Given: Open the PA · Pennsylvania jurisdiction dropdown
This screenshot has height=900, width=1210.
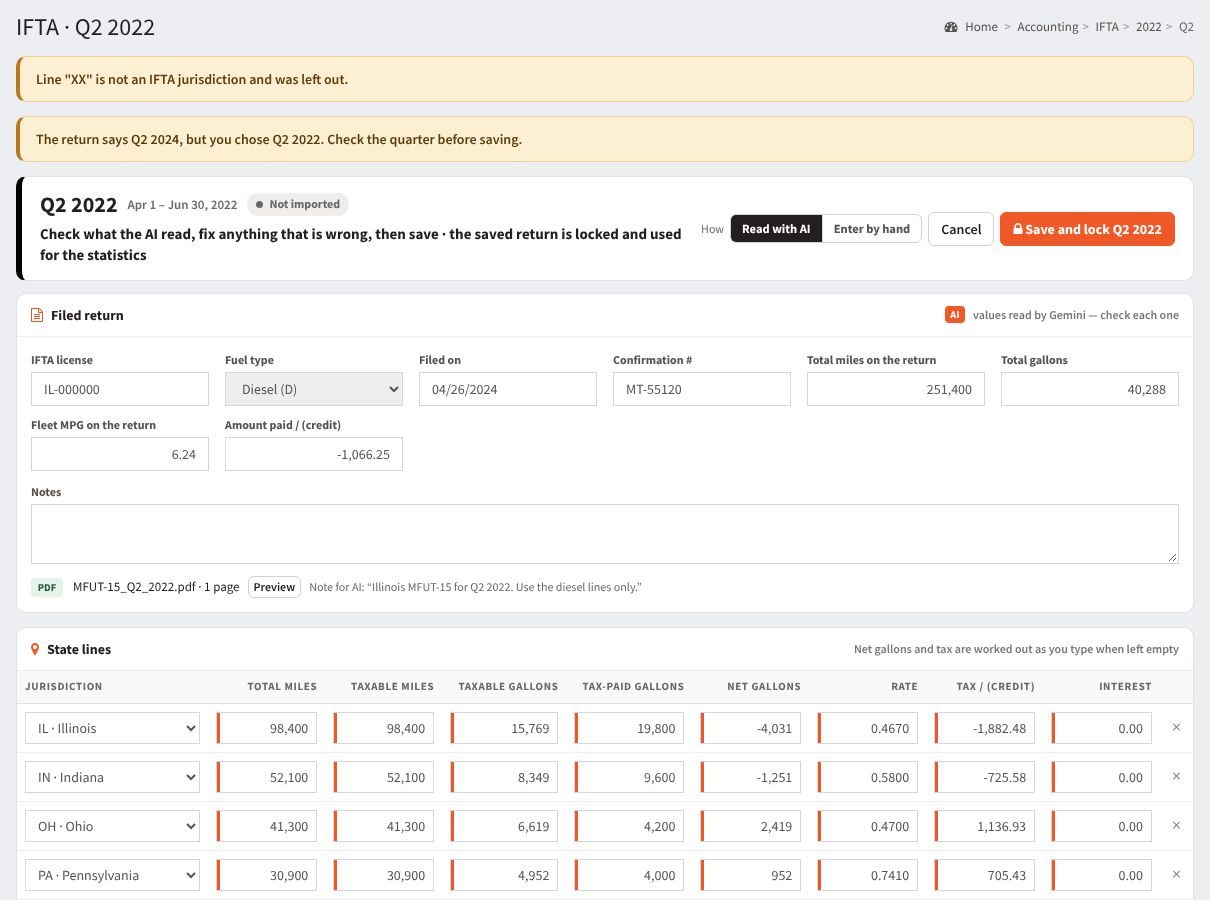Looking at the screenshot, I should tap(112, 875).
